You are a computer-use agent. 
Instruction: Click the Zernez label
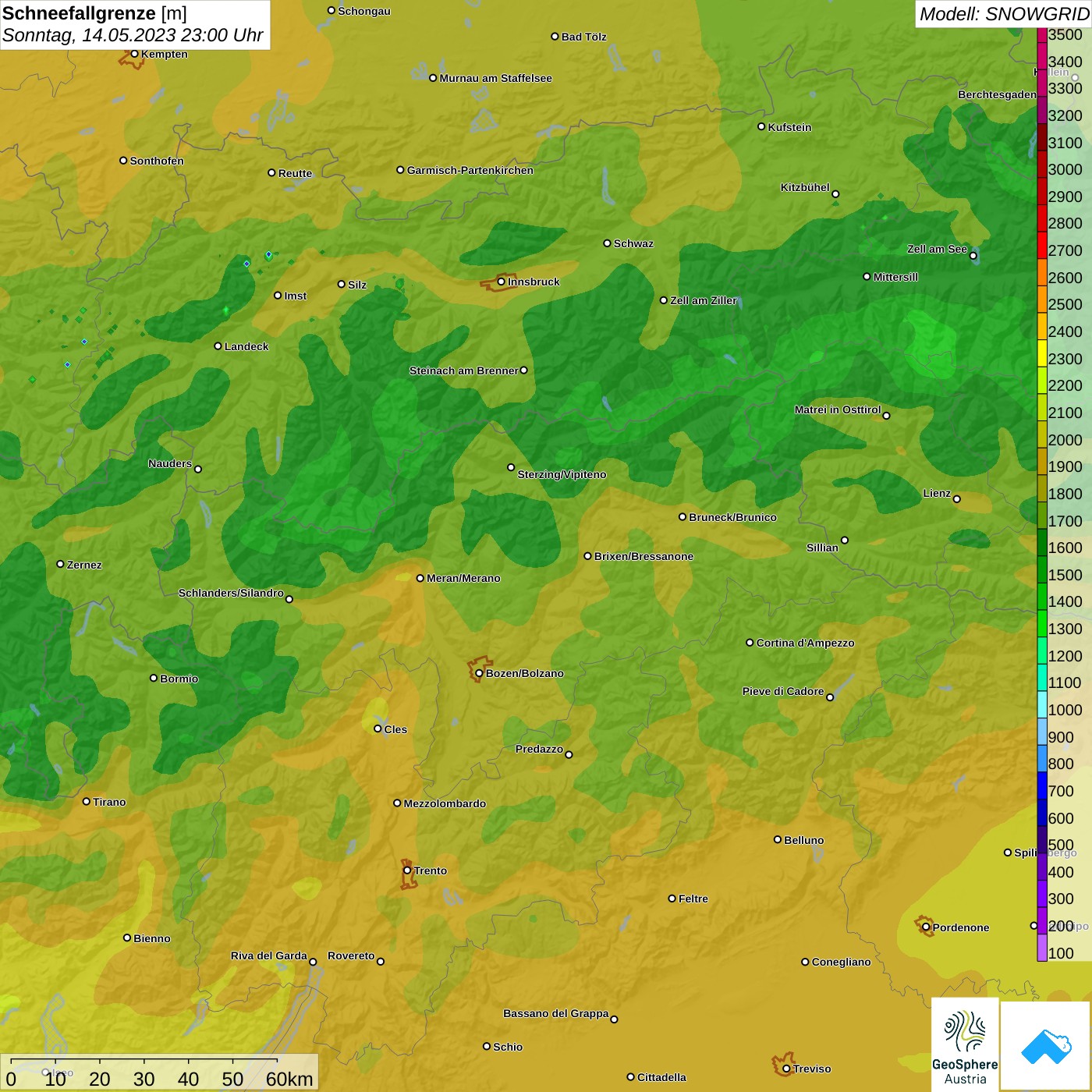tap(84, 565)
